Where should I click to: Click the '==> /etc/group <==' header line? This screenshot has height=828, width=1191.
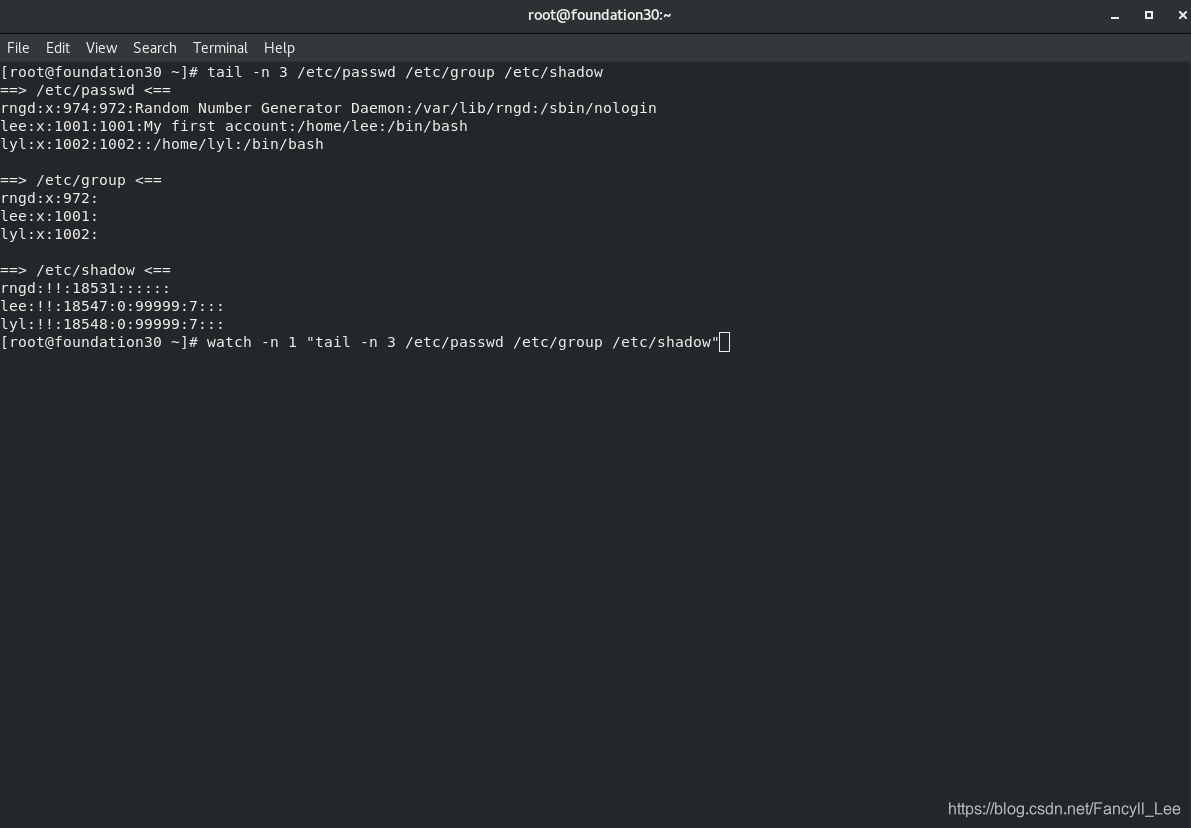point(81,180)
